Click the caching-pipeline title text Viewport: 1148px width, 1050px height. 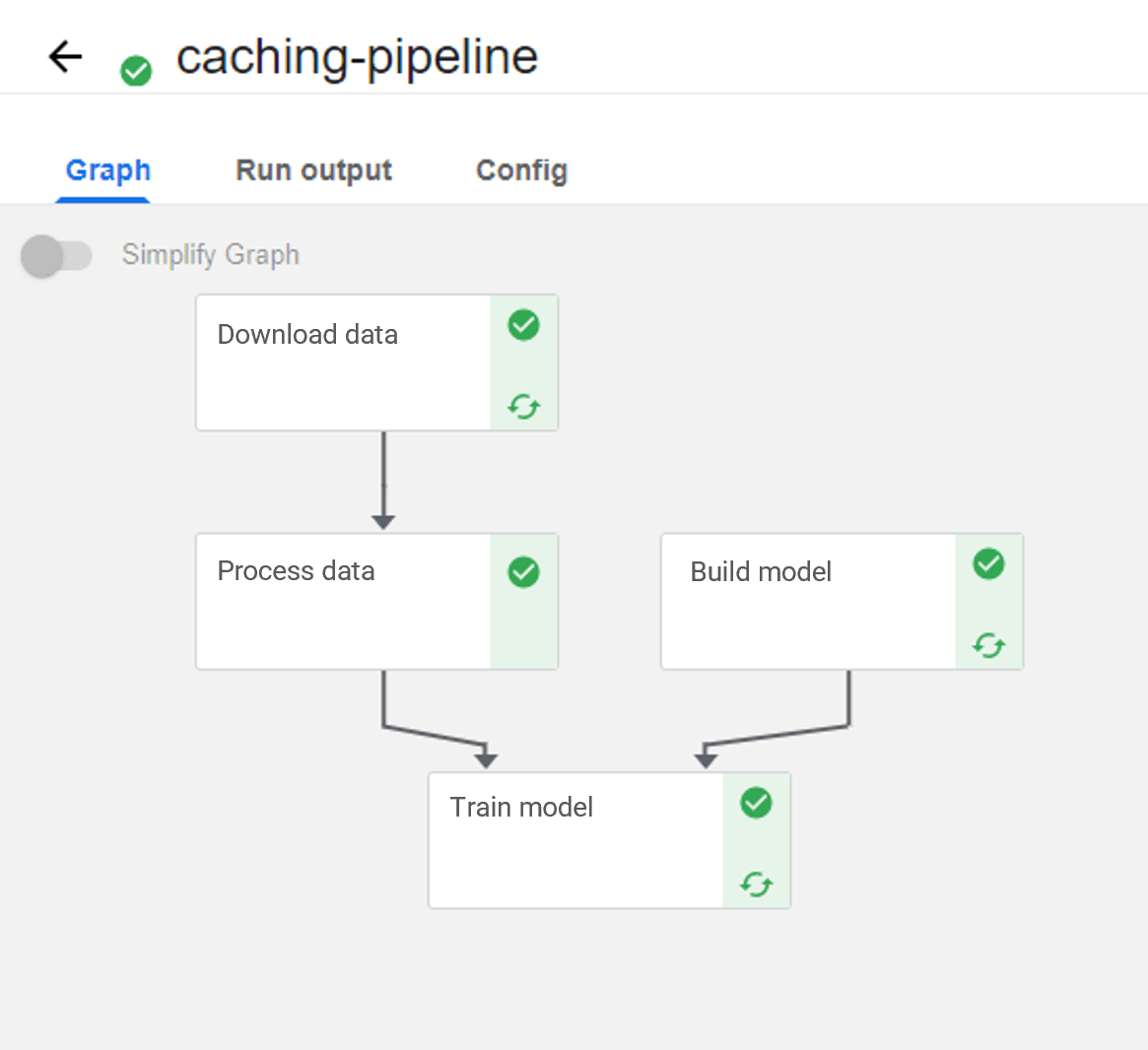point(358,58)
